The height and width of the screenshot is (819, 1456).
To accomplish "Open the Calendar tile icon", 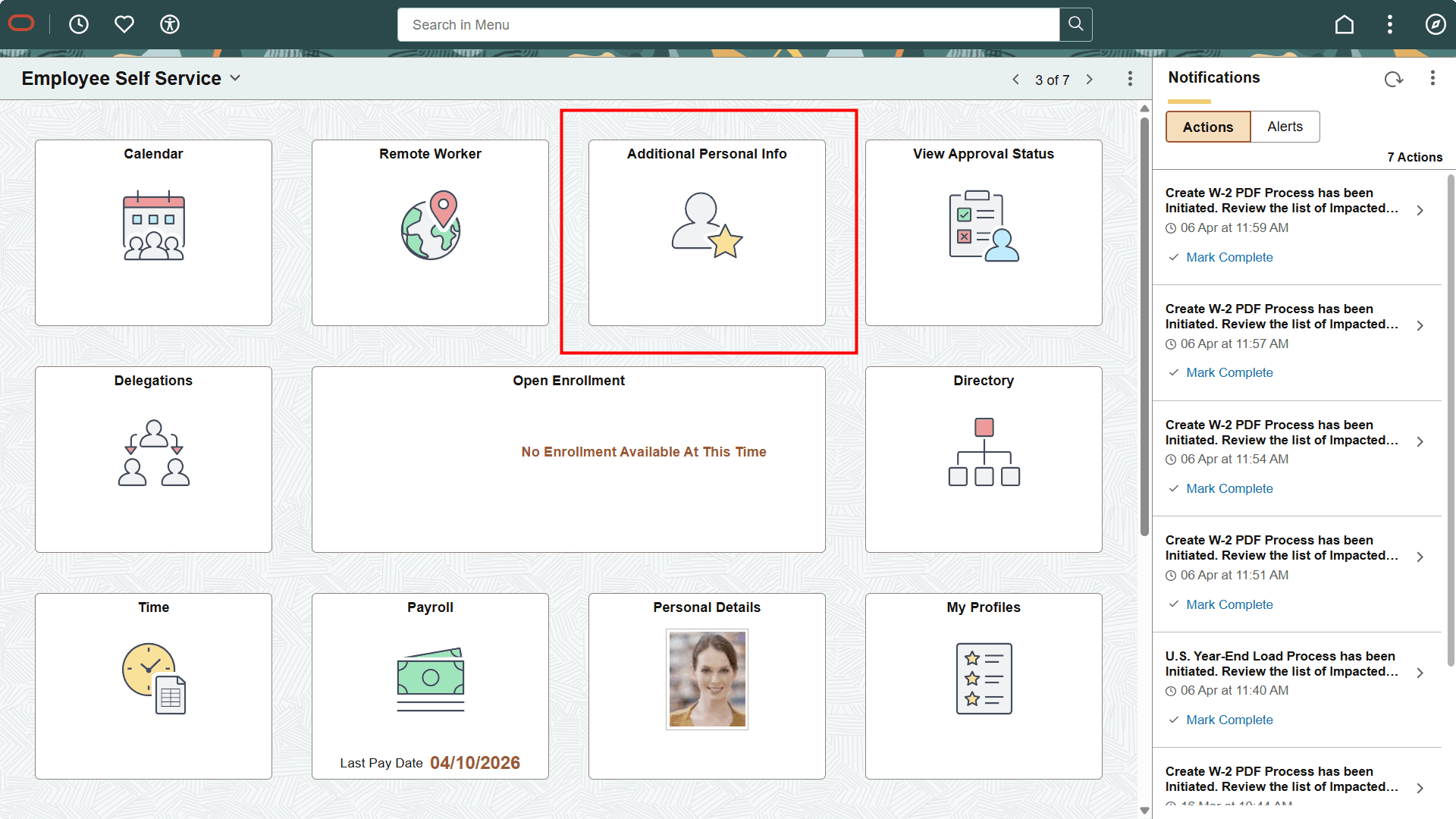I will (x=154, y=225).
